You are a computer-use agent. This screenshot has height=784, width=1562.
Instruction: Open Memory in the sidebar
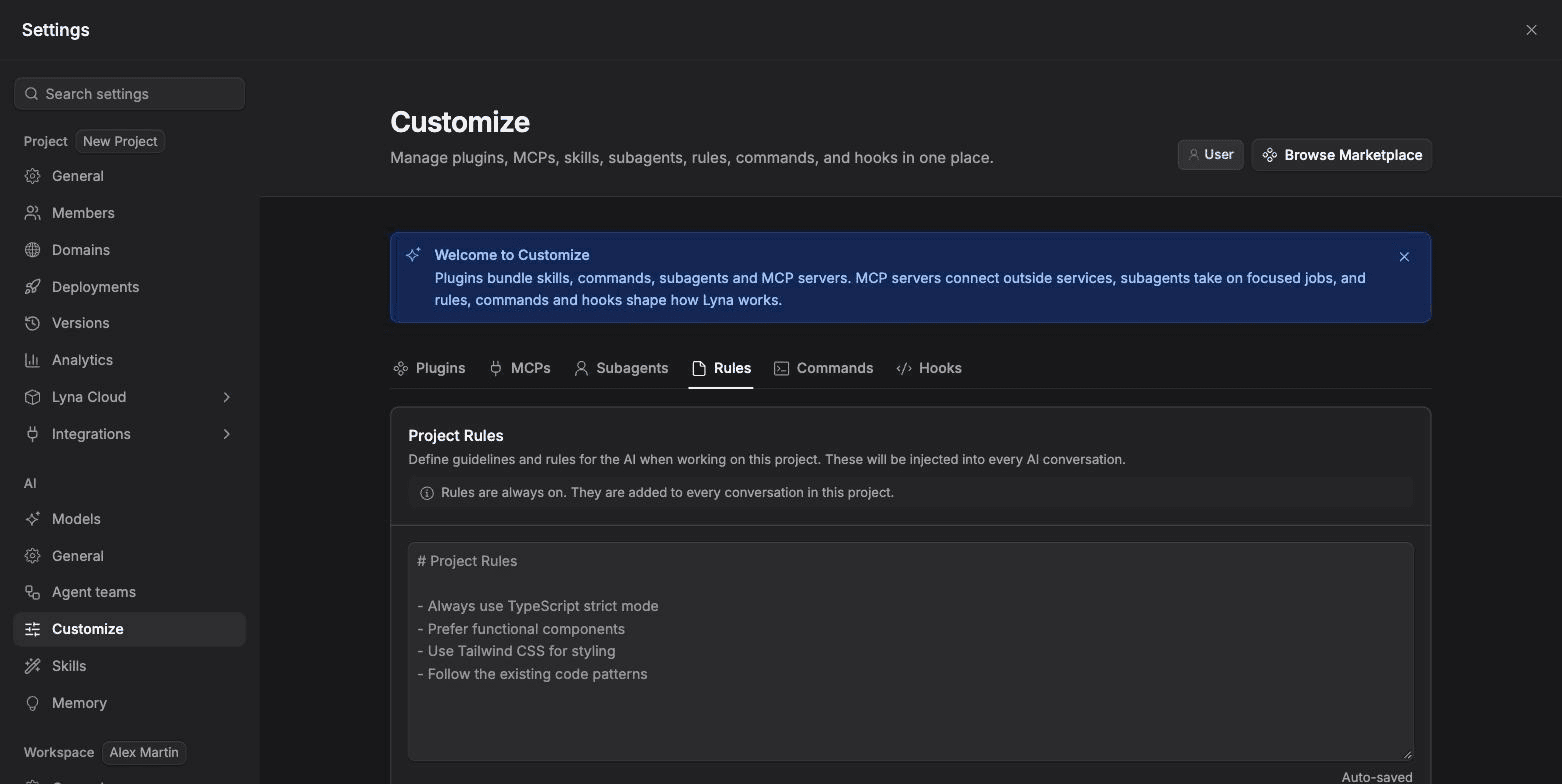pos(129,703)
